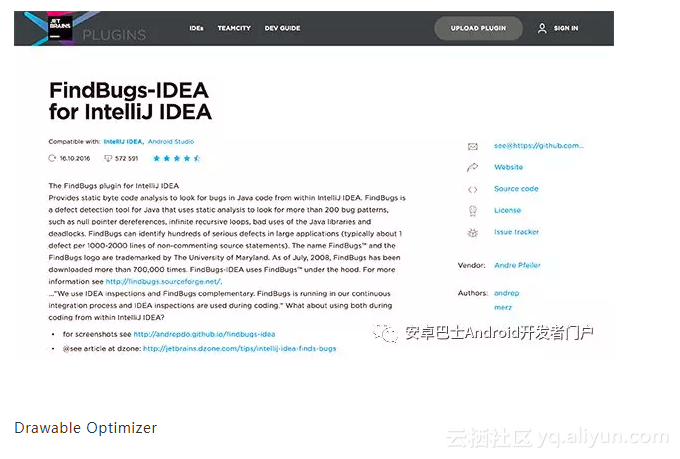This screenshot has height=459, width=680.
Task: Click the JetBrains logo
Action: 60,28
